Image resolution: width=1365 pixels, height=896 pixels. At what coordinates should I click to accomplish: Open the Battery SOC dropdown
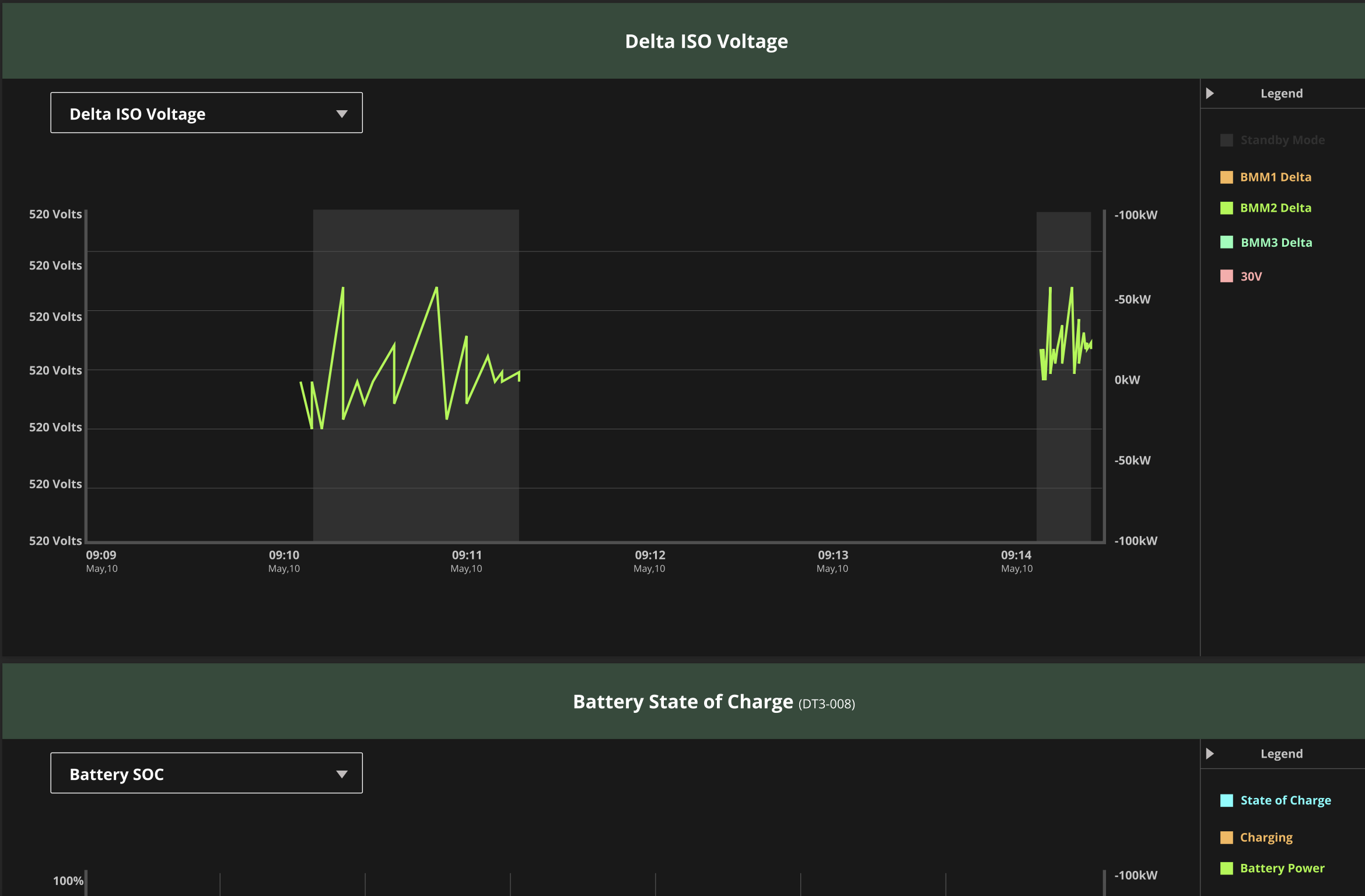click(x=206, y=773)
